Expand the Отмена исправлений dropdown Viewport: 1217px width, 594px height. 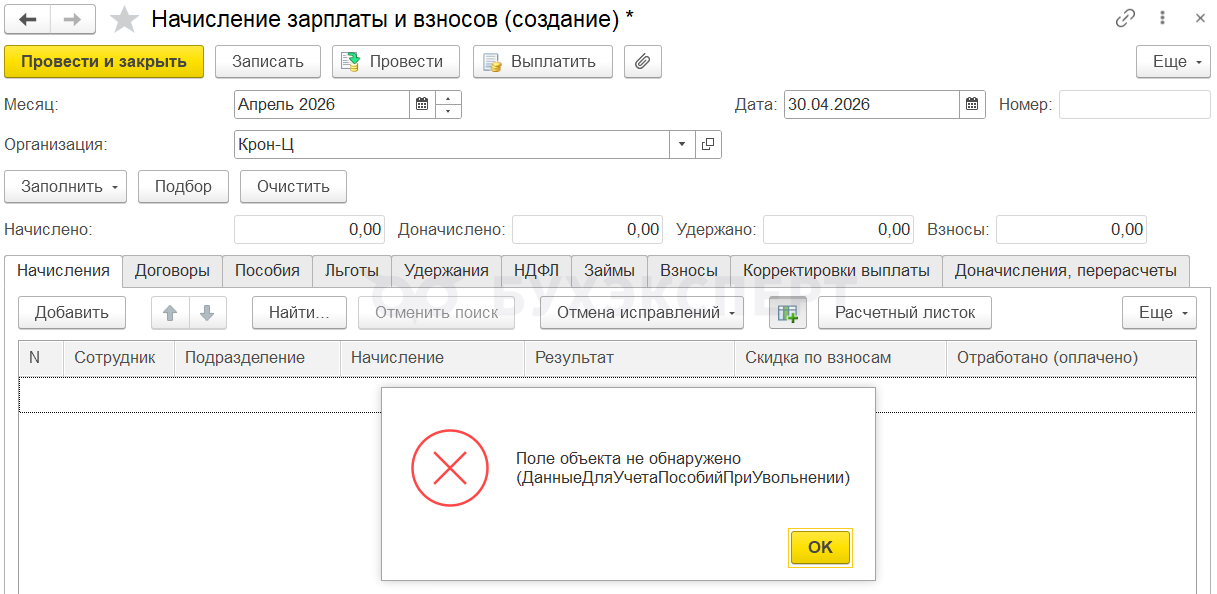(642, 313)
